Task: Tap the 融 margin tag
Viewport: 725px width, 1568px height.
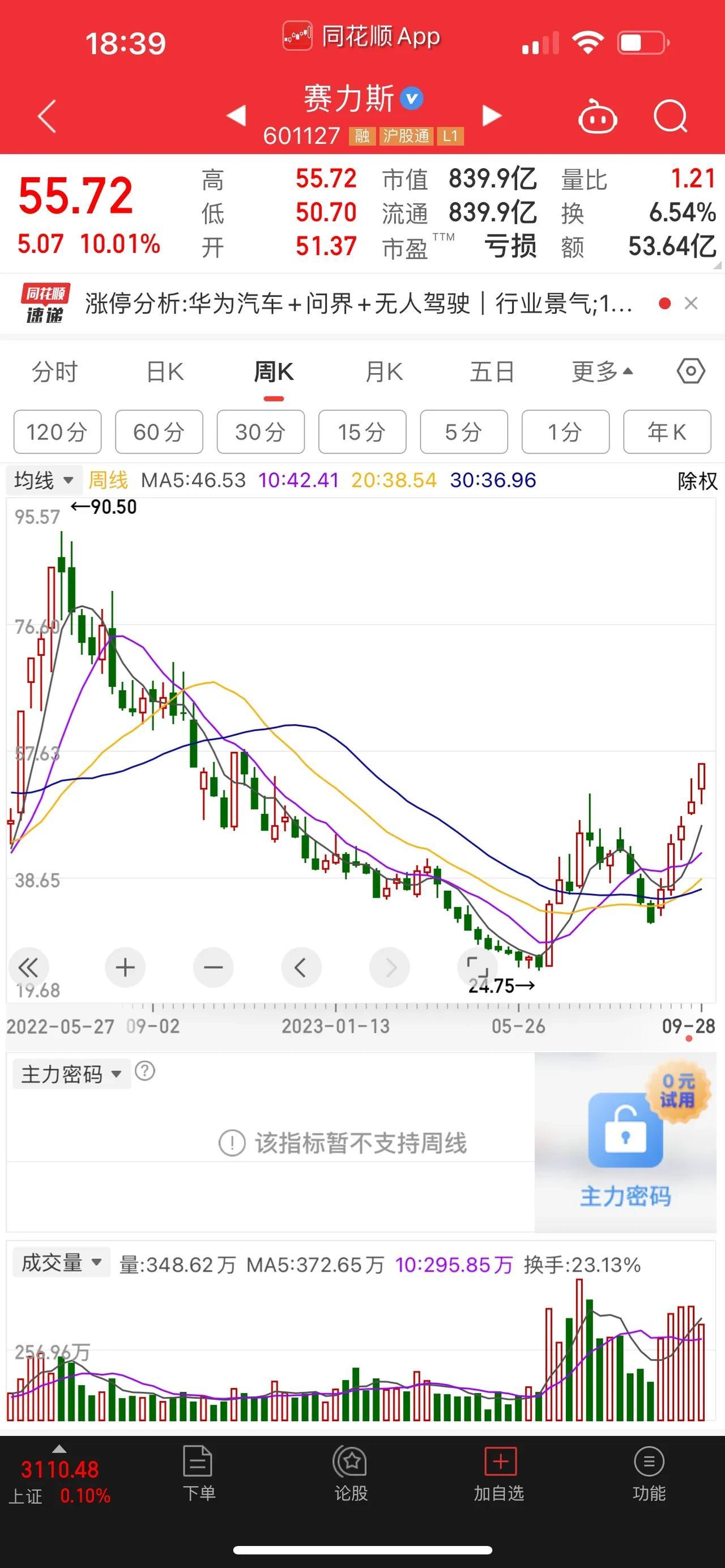Action: pyautogui.click(x=361, y=136)
